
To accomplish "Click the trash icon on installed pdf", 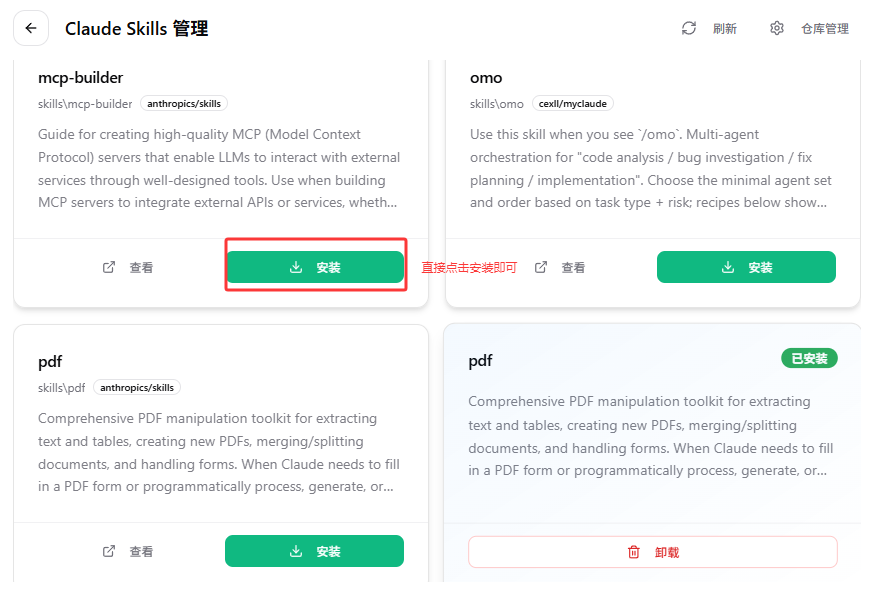I will (x=633, y=552).
